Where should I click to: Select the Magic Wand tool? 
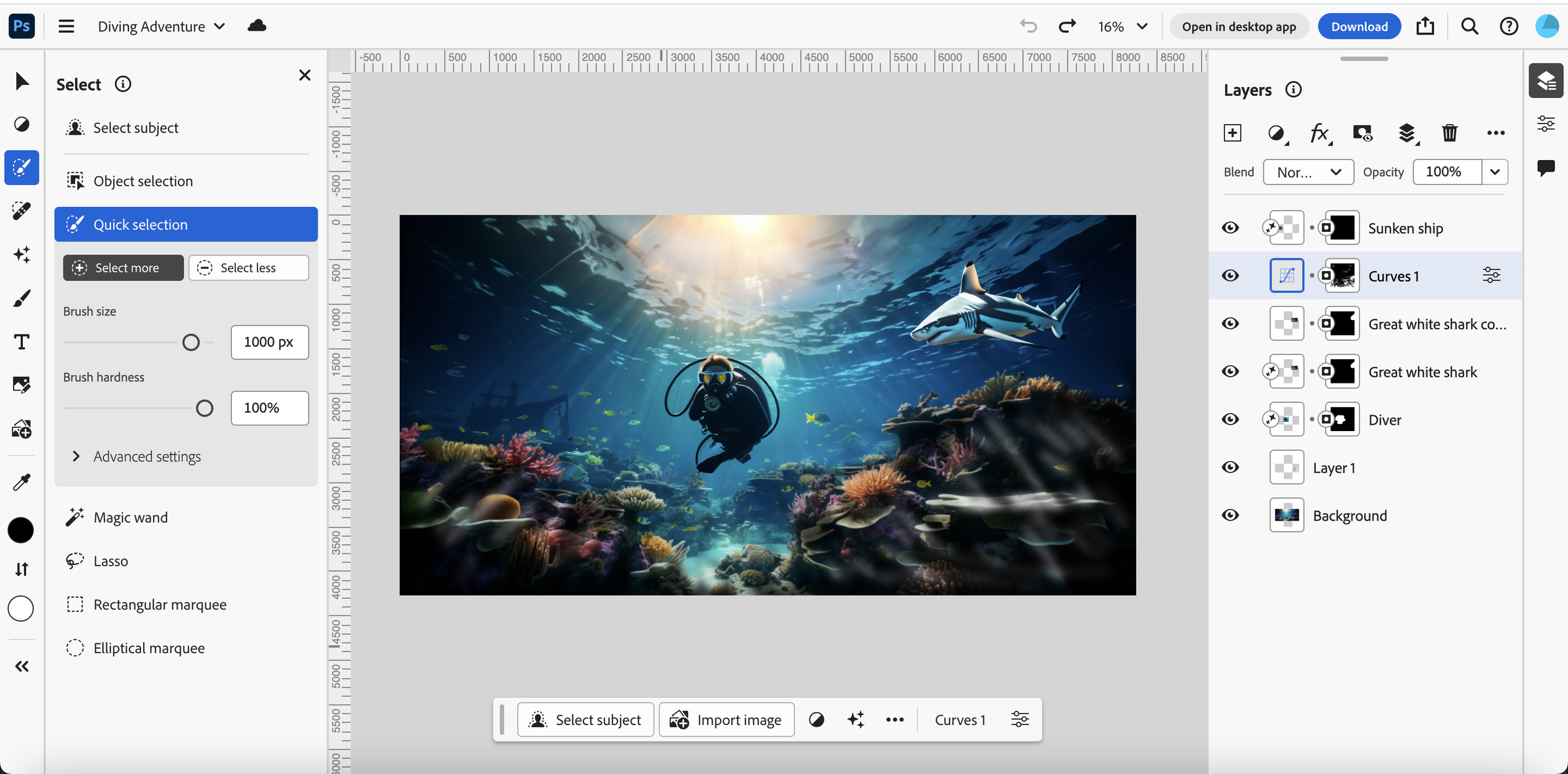(x=130, y=517)
